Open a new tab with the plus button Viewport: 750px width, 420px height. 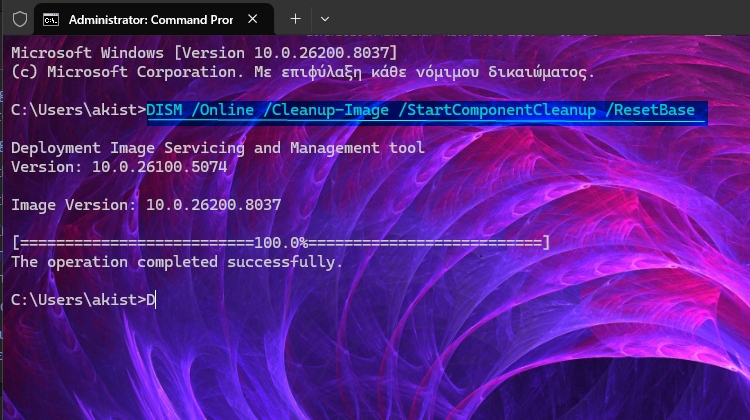pos(296,19)
